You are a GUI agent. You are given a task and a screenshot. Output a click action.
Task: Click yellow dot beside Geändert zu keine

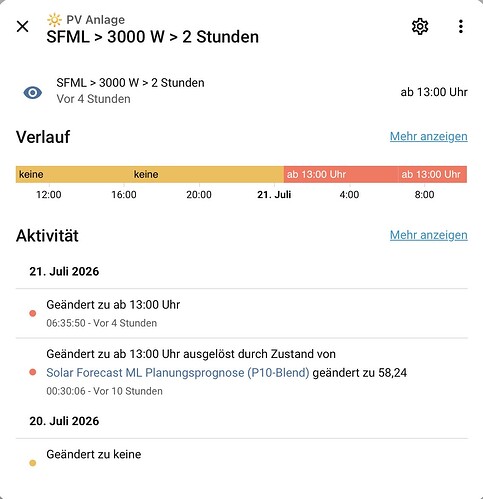(33, 463)
